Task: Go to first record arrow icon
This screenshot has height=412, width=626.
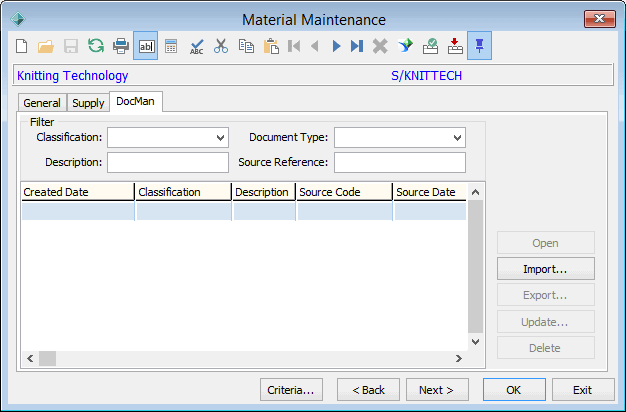Action: coord(294,46)
